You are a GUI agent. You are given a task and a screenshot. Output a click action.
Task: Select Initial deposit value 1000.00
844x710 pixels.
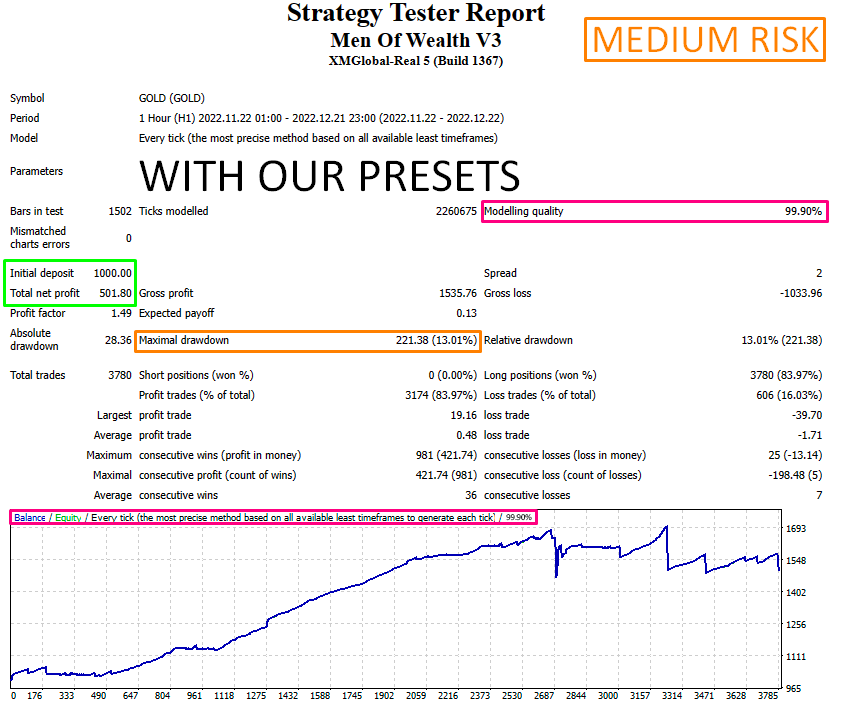(112, 273)
